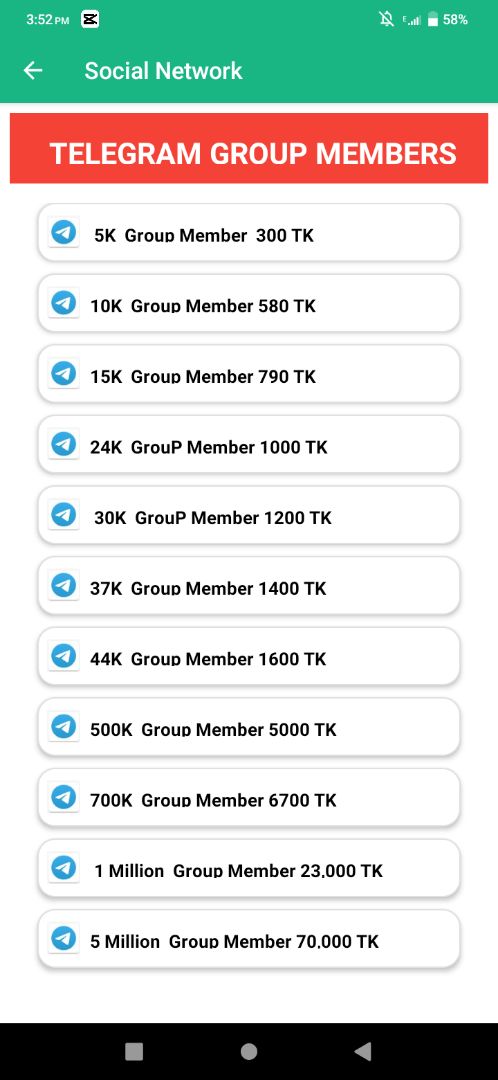Tap Telegram icon beside 24K GrouP Member
The height and width of the screenshot is (1080, 498).
point(64,444)
